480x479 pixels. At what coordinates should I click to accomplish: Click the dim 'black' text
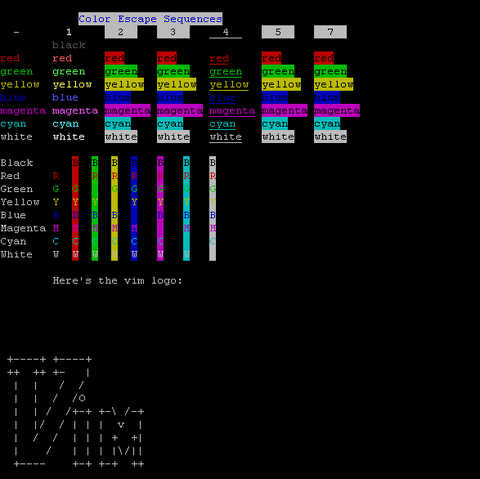tap(69, 45)
